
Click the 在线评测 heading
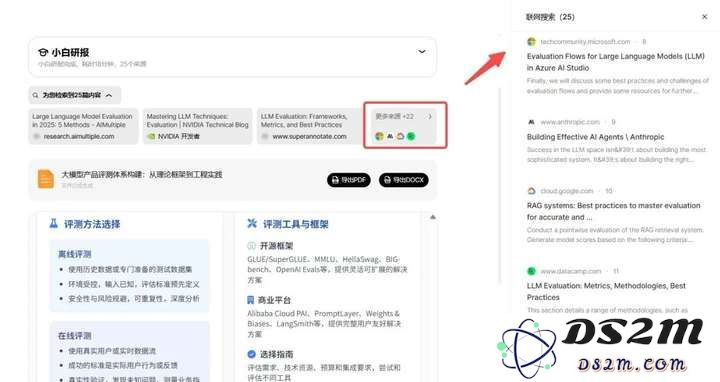pos(74,336)
